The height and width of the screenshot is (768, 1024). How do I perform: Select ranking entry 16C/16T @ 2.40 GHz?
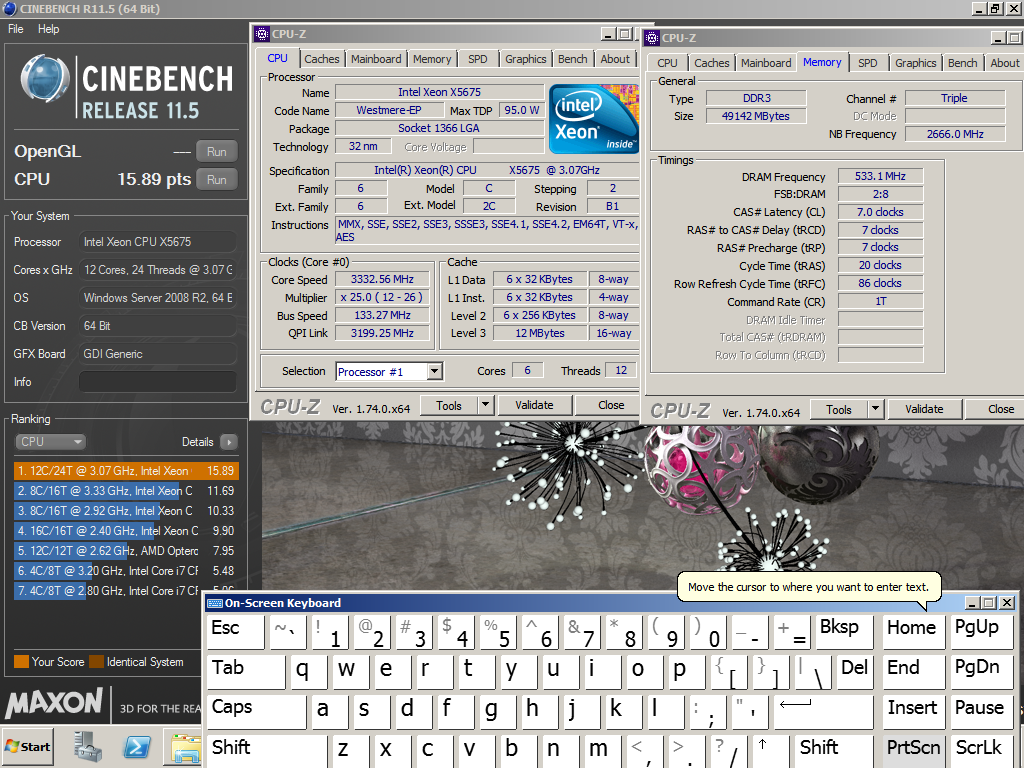point(126,531)
